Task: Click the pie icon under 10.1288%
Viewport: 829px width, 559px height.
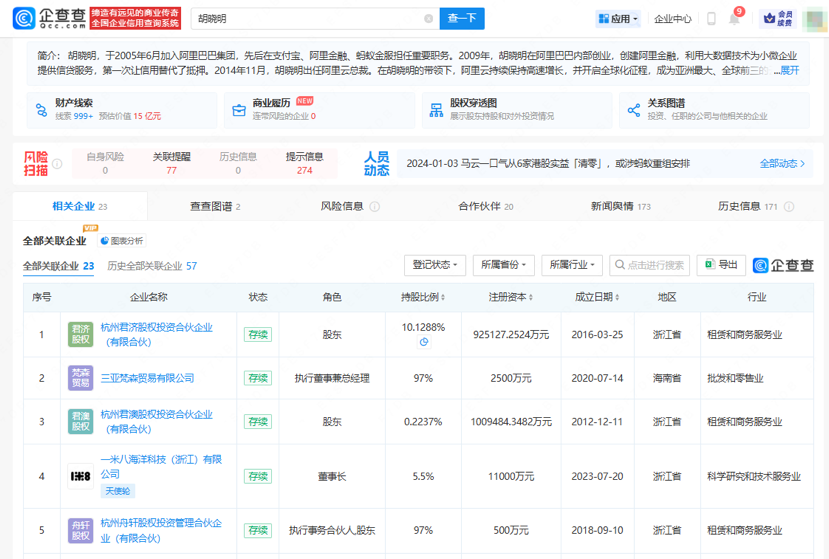Action: (423, 342)
